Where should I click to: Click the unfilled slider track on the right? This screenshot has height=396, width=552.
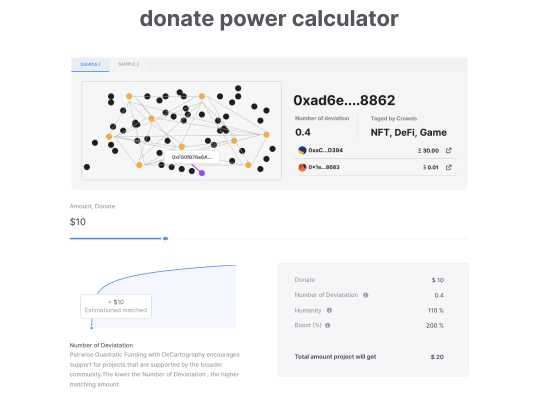click(318, 239)
